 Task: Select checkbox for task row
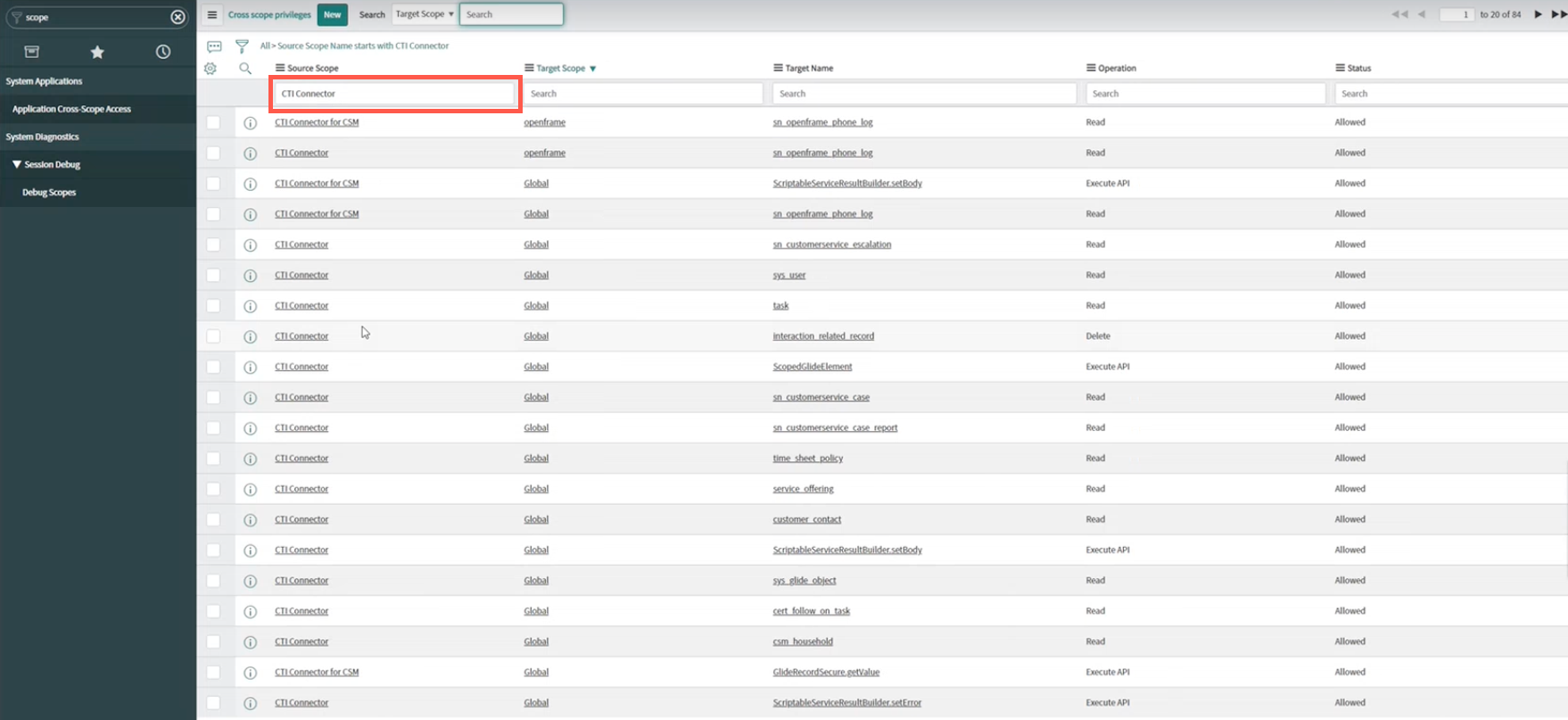click(213, 305)
